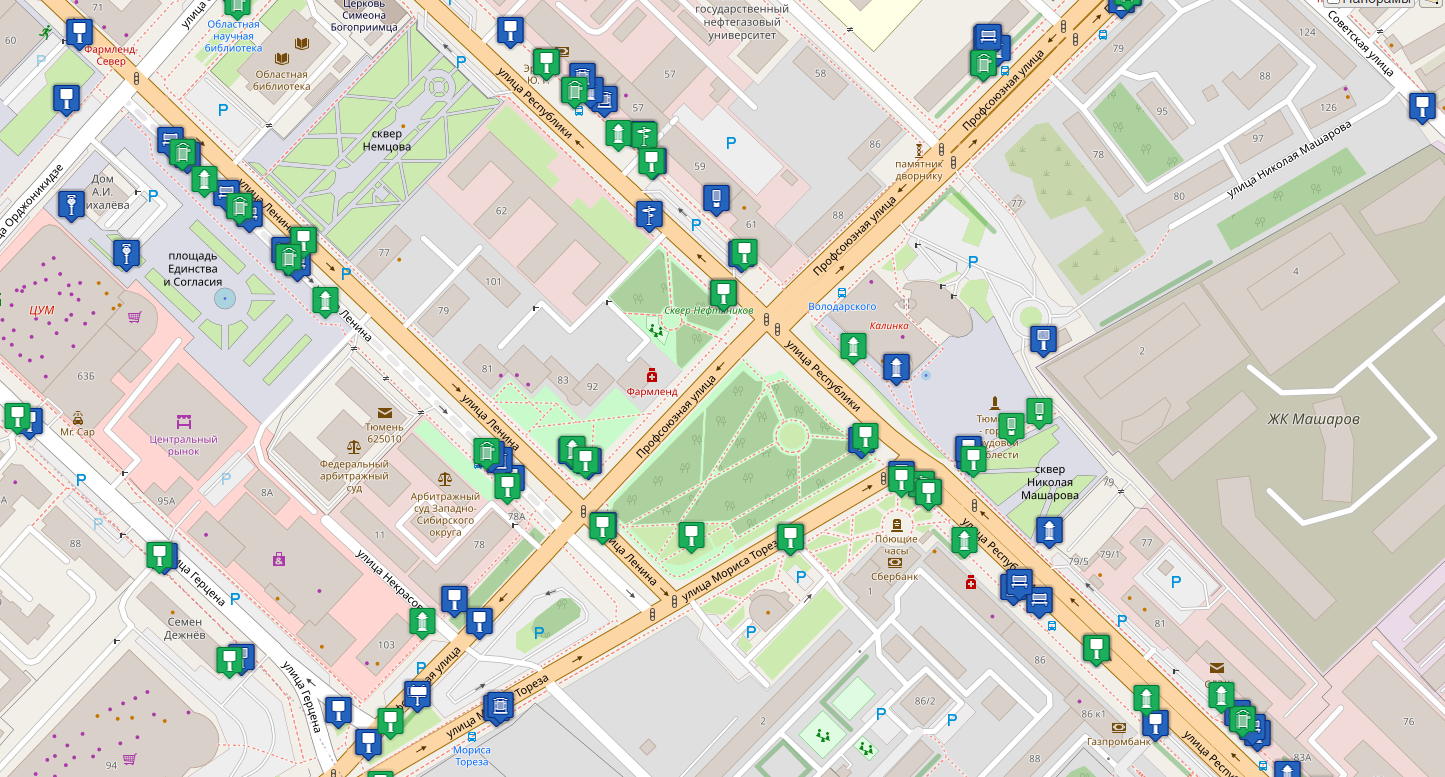Click the red Фармленд pharmacy icon

(x=652, y=375)
